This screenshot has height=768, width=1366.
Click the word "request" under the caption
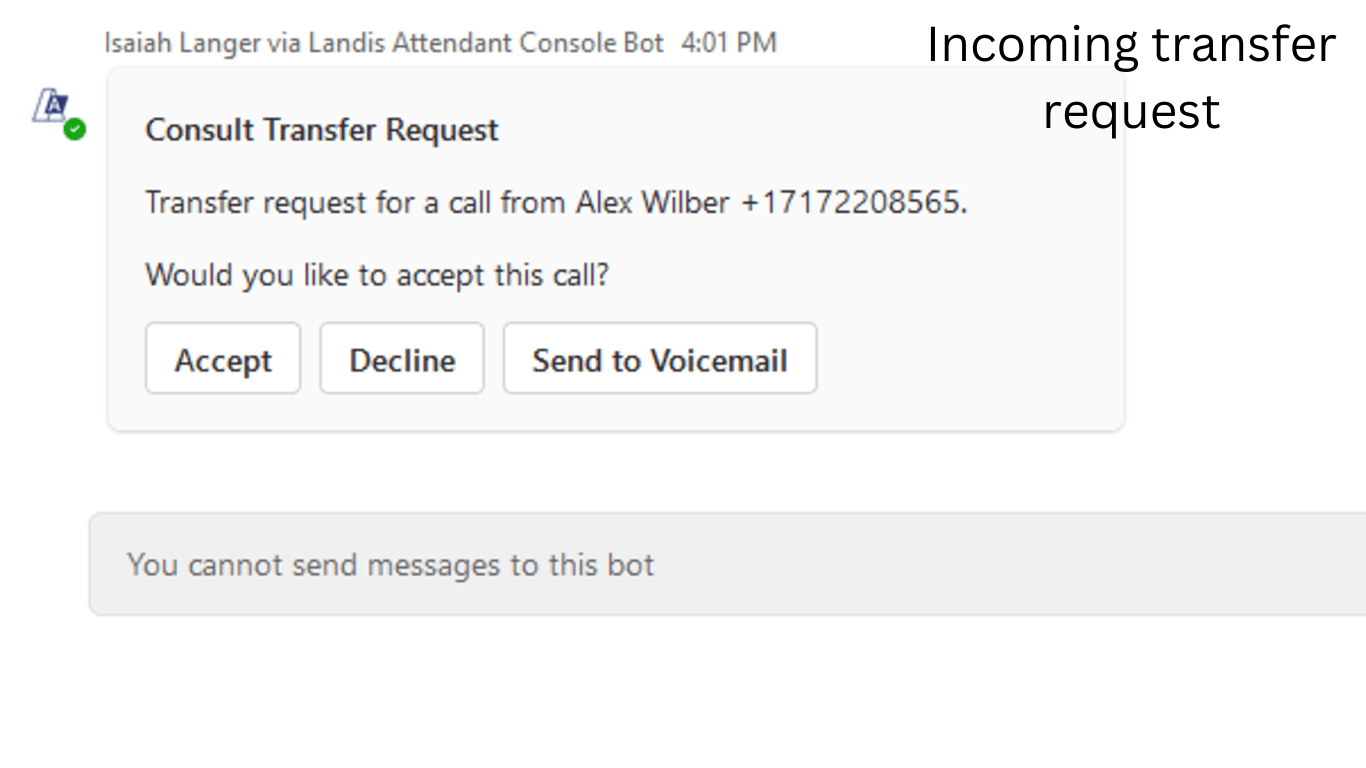point(1131,110)
